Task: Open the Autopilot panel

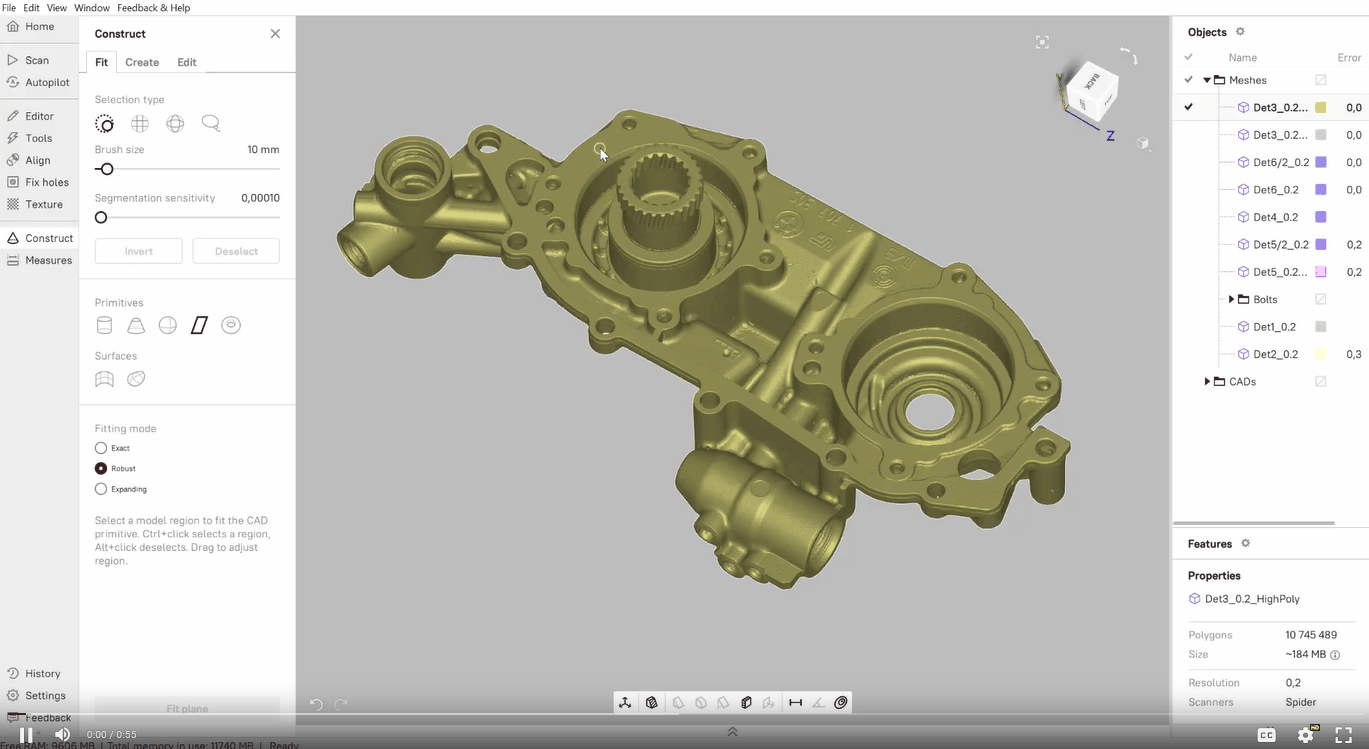Action: 38,82
